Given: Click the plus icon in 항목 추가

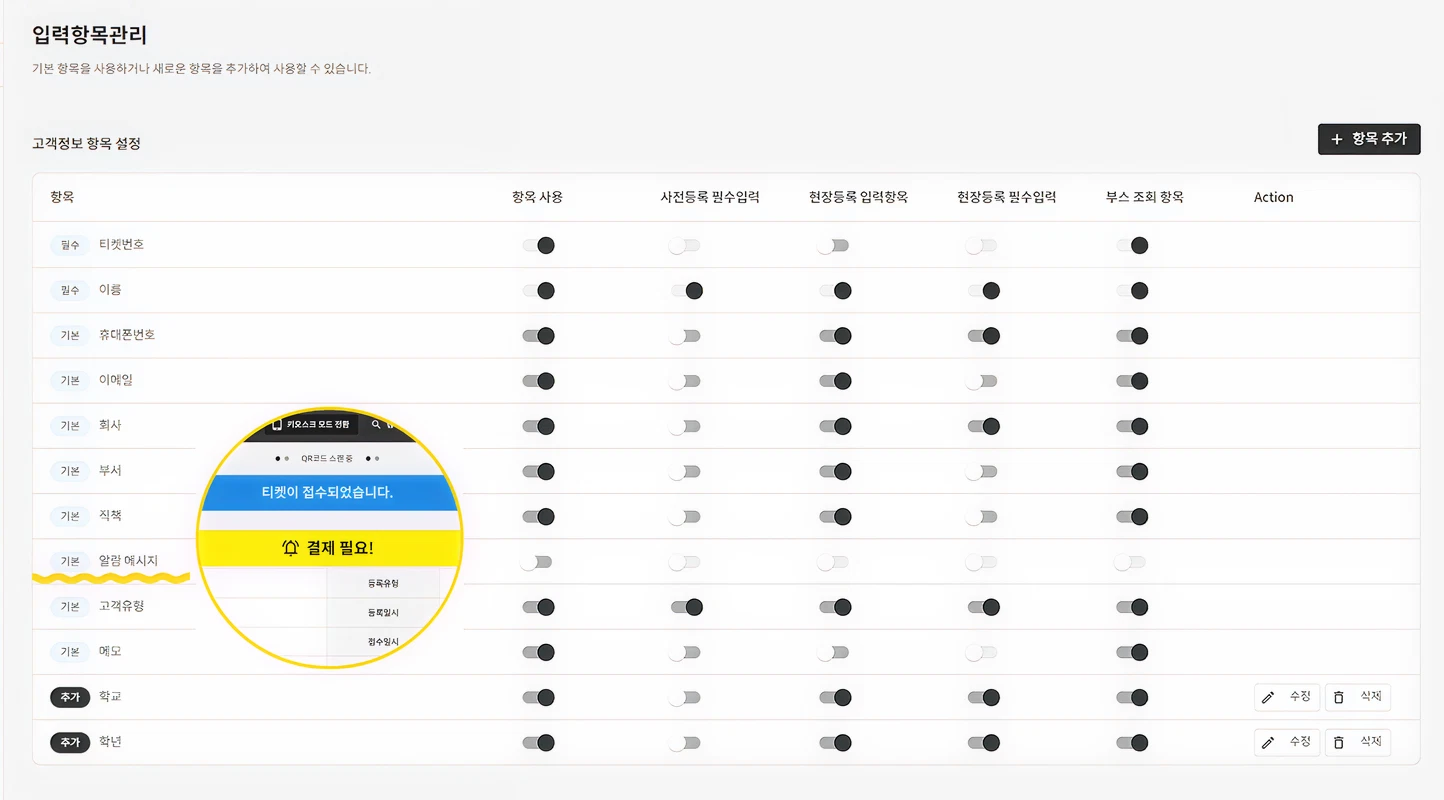Looking at the screenshot, I should click(x=1337, y=140).
